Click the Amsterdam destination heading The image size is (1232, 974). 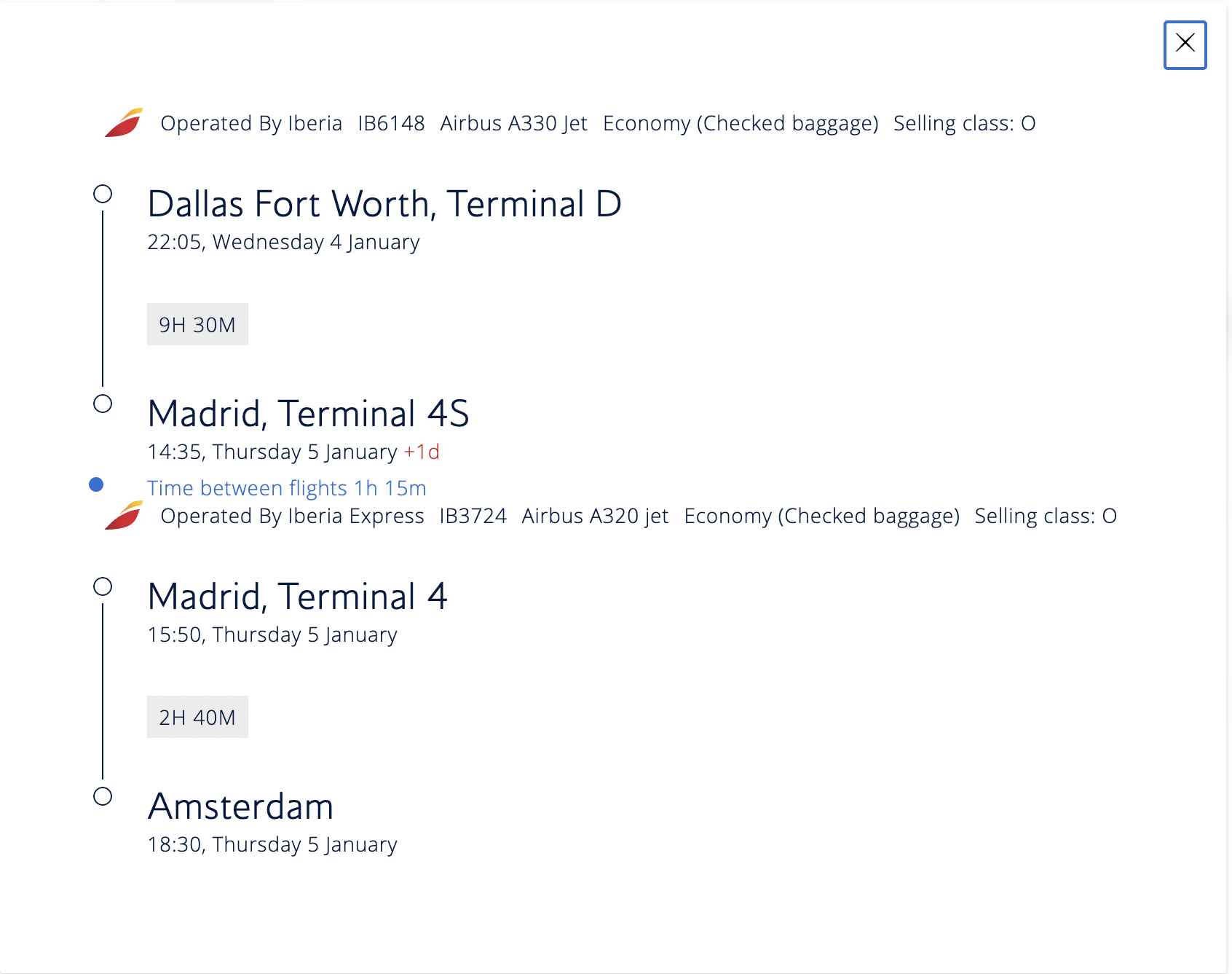pos(240,806)
